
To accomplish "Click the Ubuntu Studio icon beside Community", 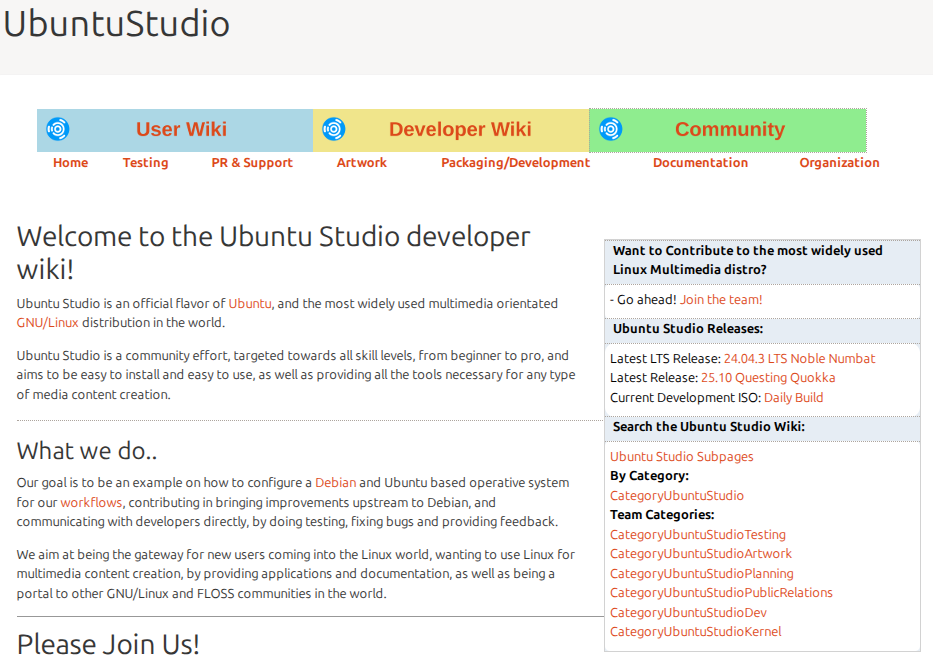I will click(610, 129).
